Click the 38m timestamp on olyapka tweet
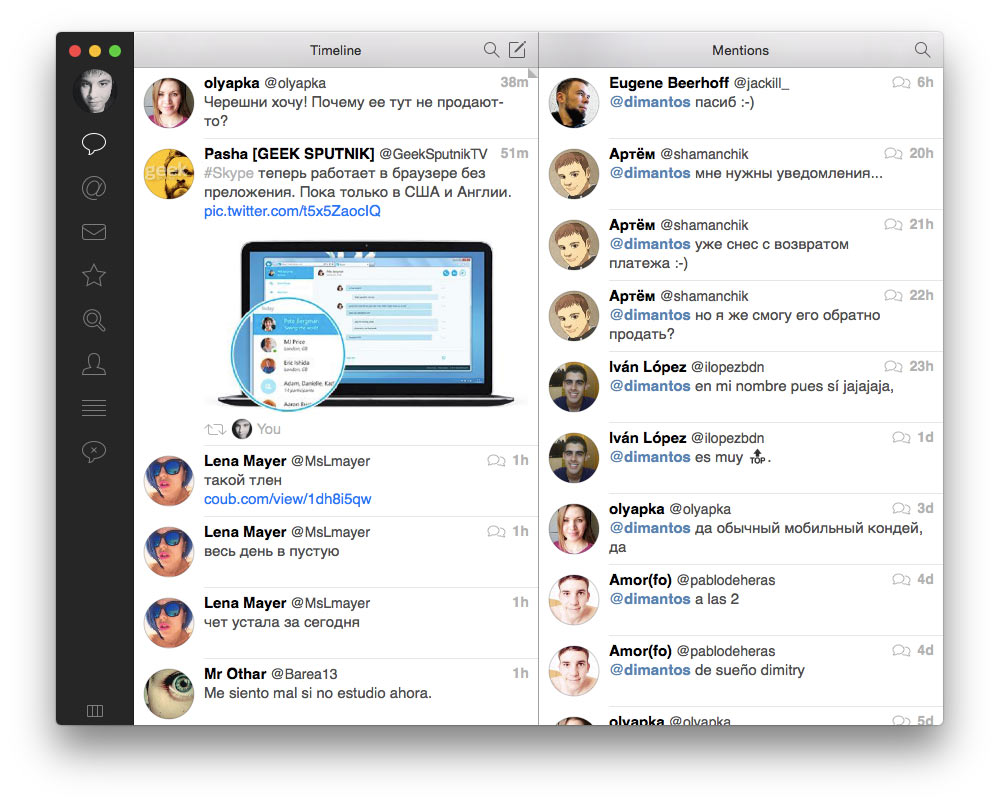 [x=514, y=82]
